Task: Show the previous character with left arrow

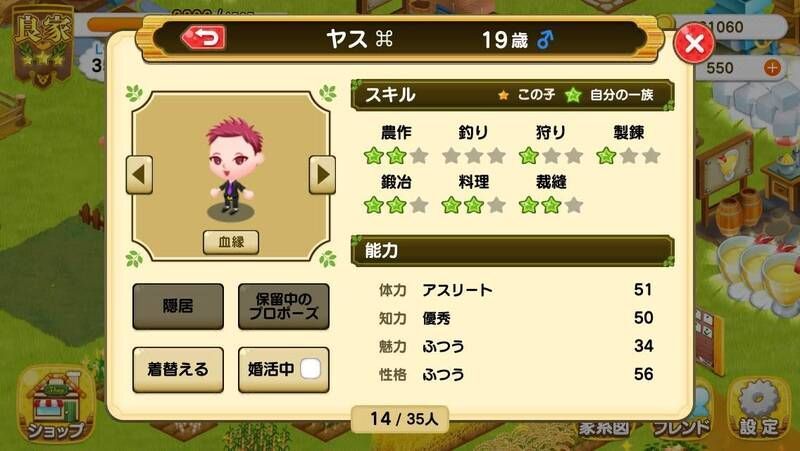Action: [139, 174]
